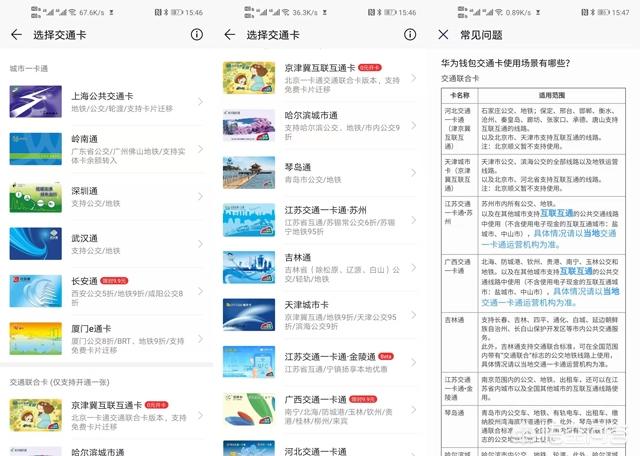Open the chevron on the 广西交通一卡通 row
This screenshot has width=640, height=456.
pyautogui.click(x=413, y=409)
